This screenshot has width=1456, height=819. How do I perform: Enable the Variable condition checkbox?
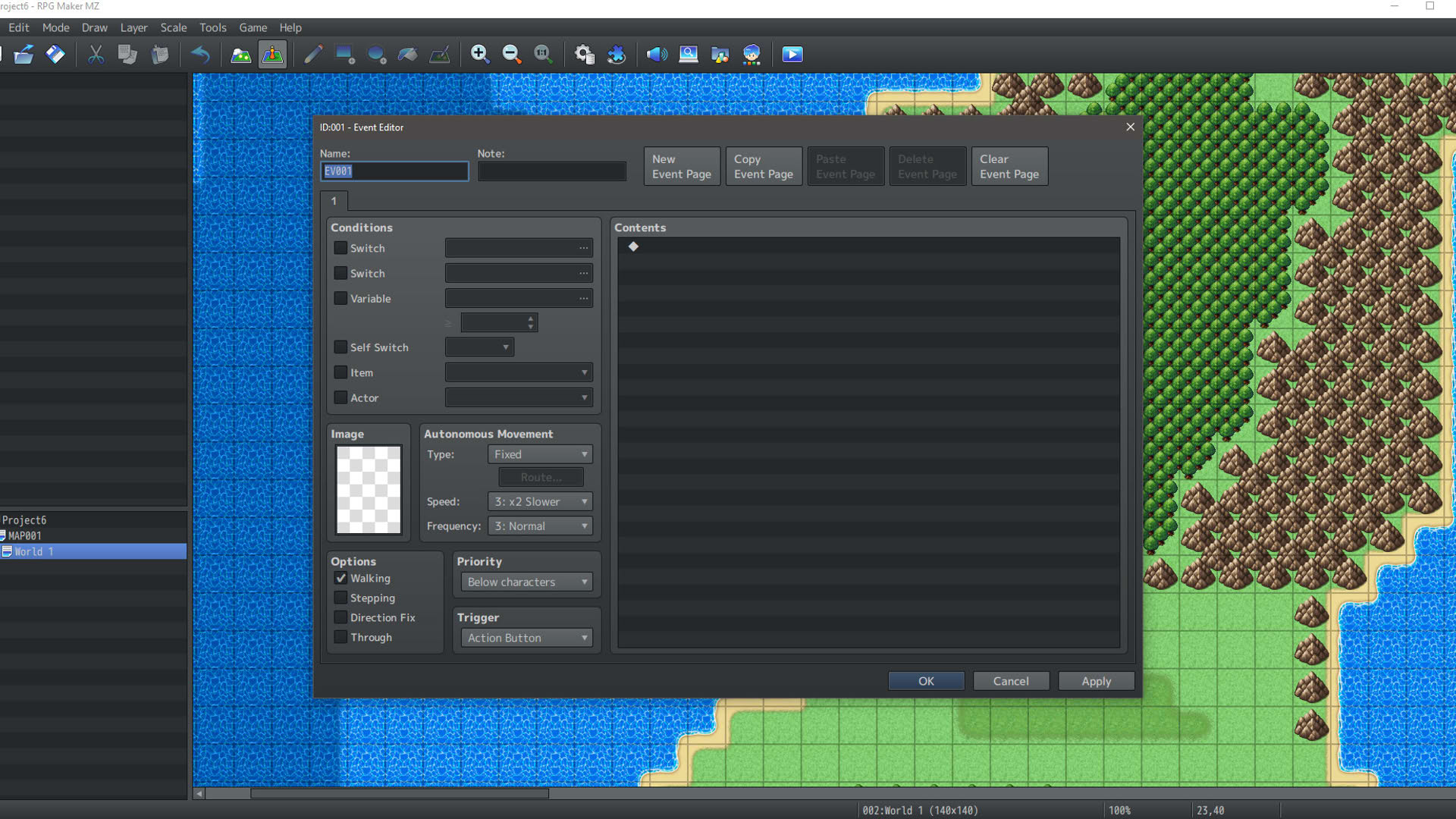pos(340,298)
